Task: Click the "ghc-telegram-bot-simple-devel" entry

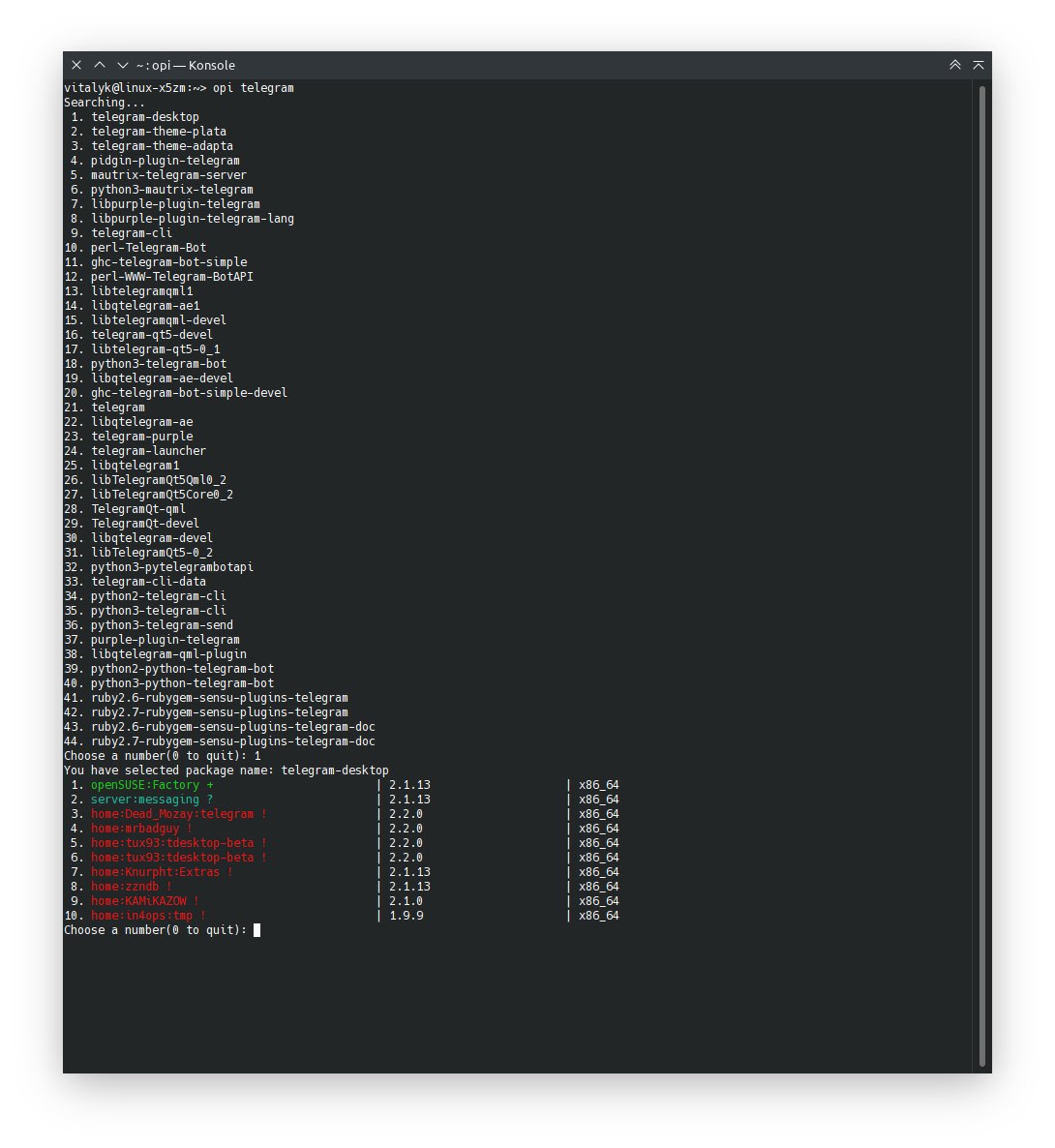Action: click(189, 393)
